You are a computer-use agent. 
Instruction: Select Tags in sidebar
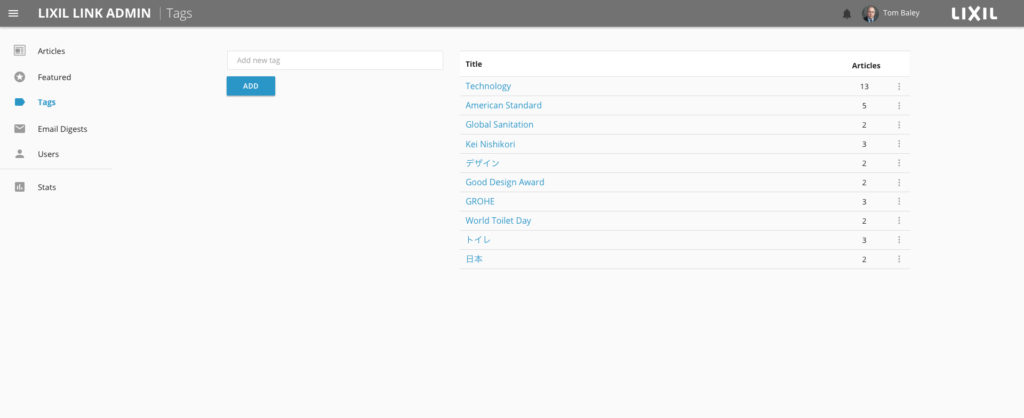point(46,103)
